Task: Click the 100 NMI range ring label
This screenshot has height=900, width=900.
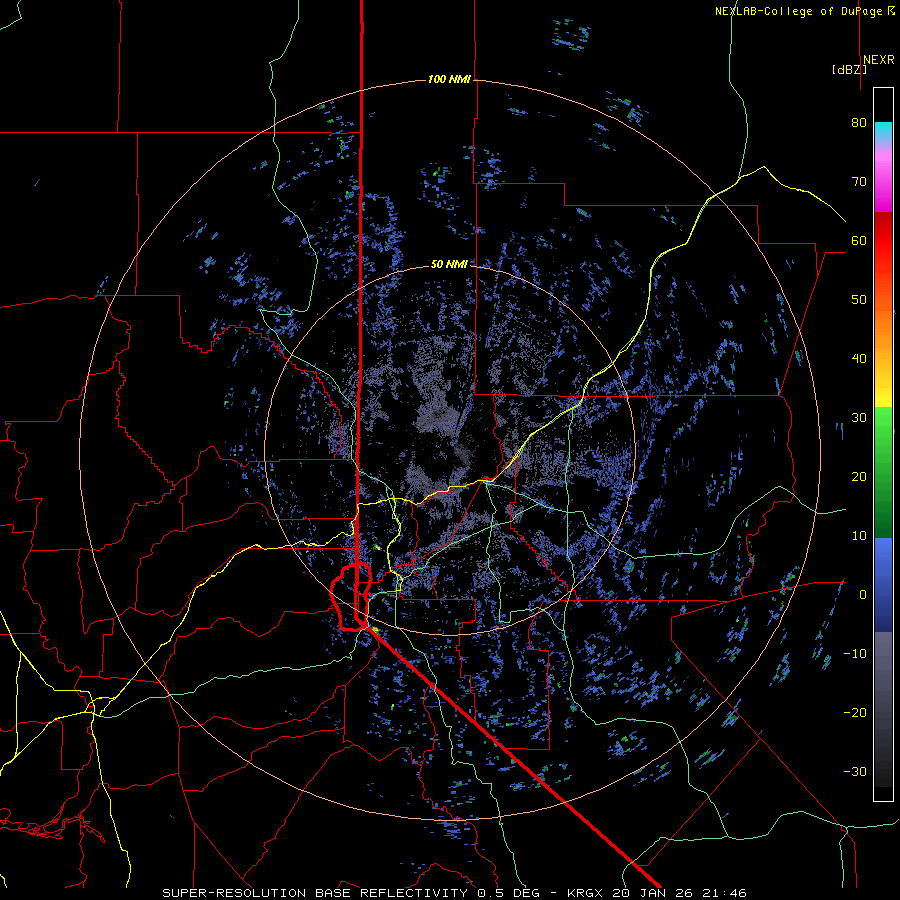Action: 449,79
